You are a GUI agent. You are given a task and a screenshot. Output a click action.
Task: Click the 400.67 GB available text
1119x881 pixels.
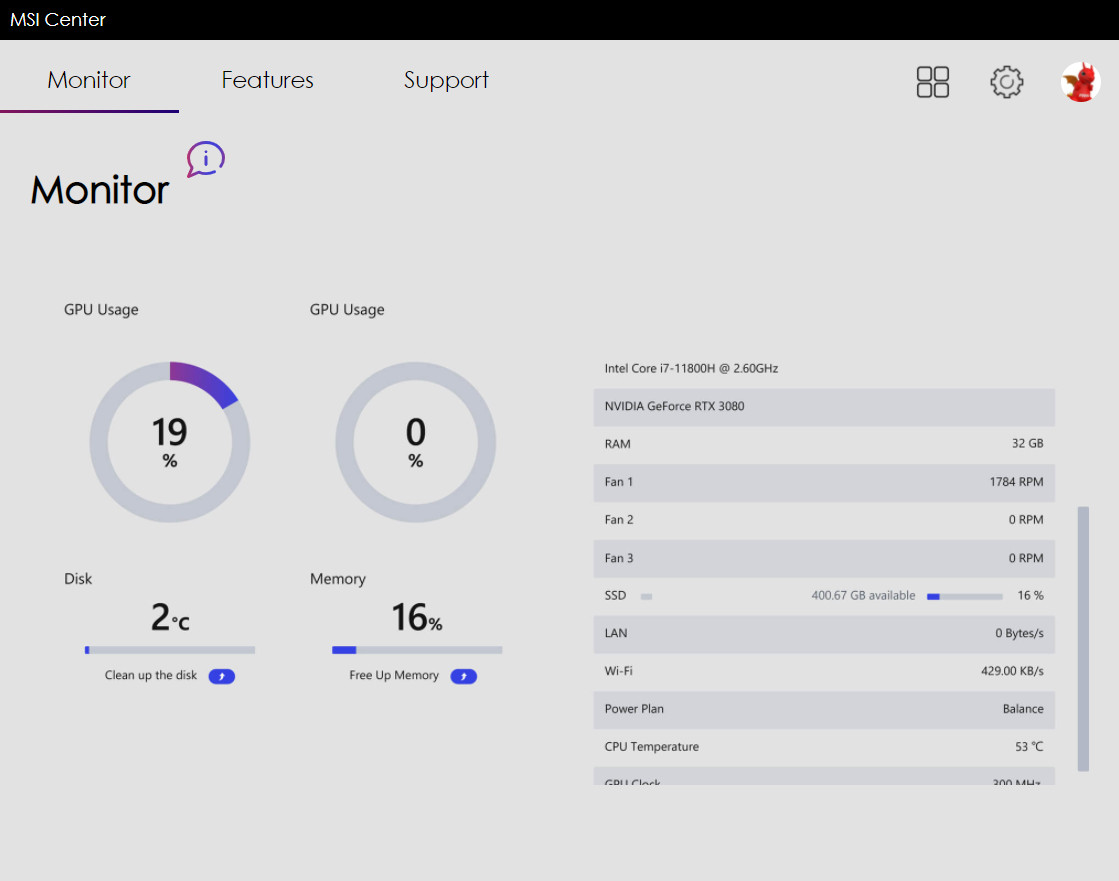click(x=863, y=596)
